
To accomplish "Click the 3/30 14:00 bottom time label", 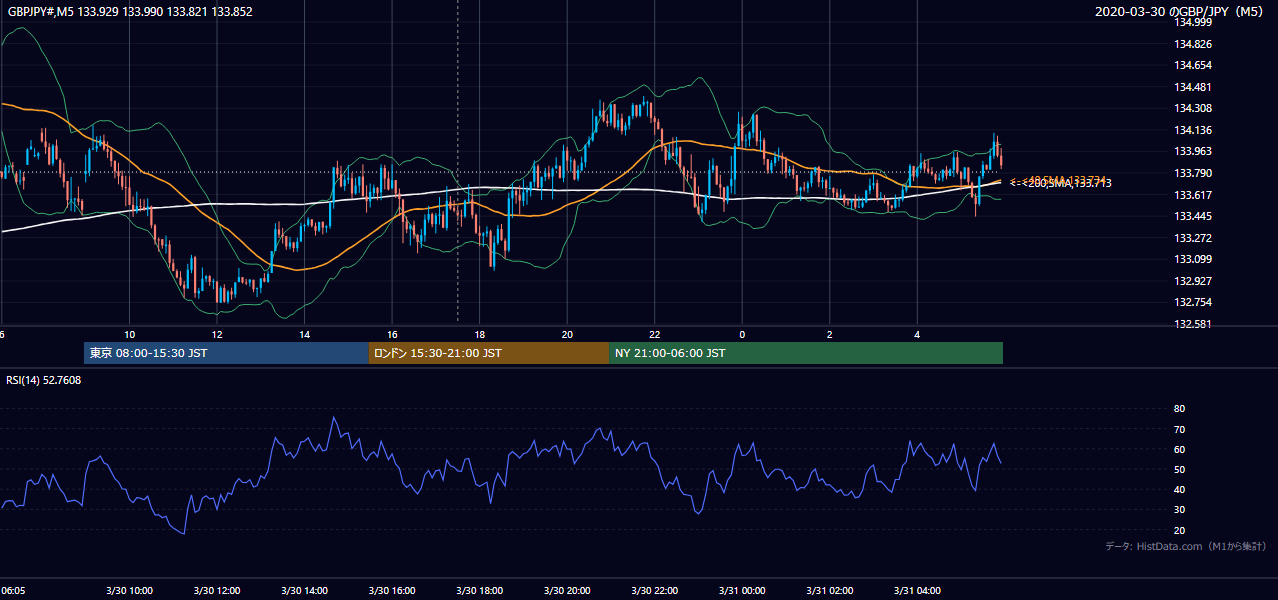I will 305,590.
